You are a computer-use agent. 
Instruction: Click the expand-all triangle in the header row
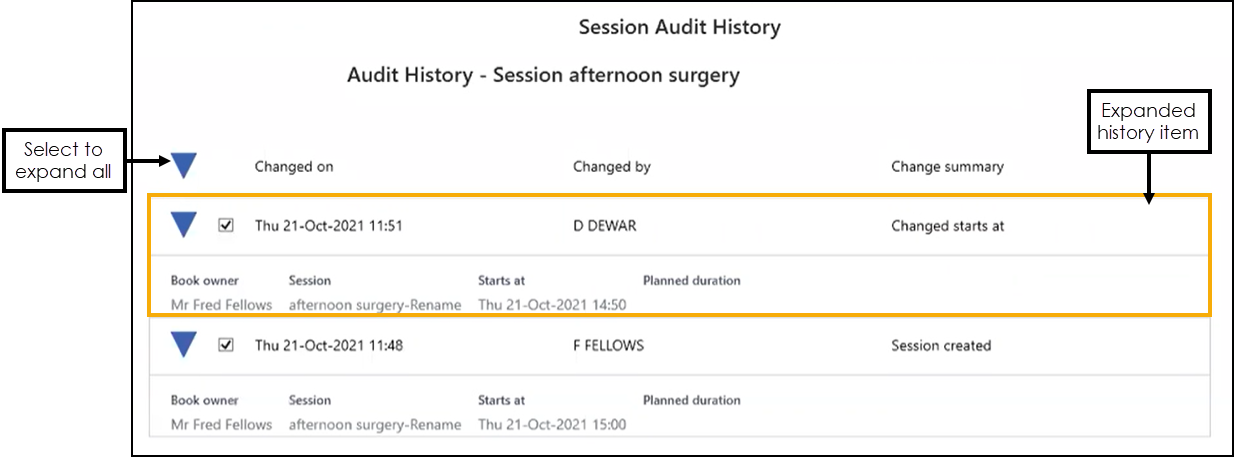pos(184,165)
